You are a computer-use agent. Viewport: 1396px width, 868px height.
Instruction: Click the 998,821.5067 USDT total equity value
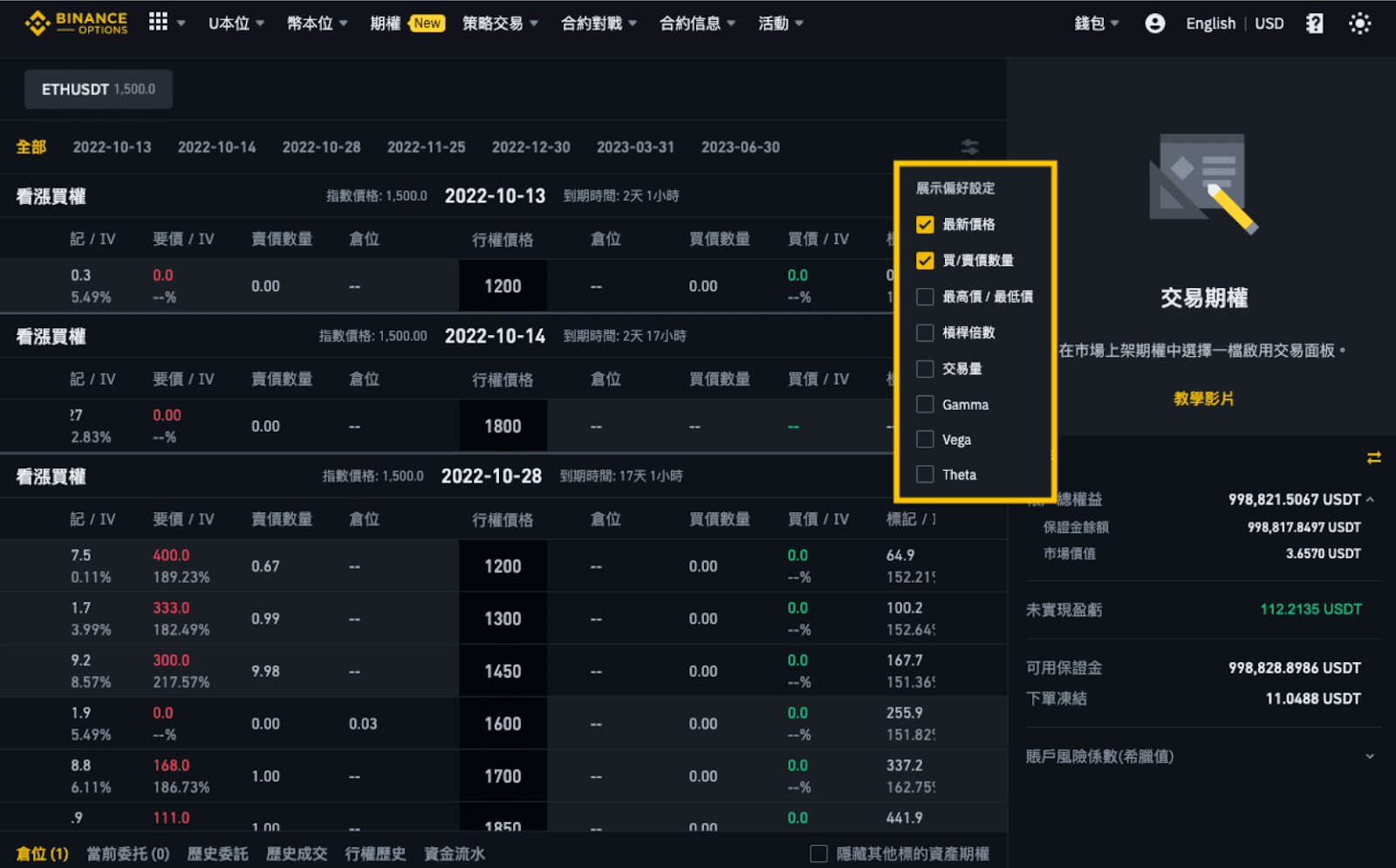(x=1294, y=499)
